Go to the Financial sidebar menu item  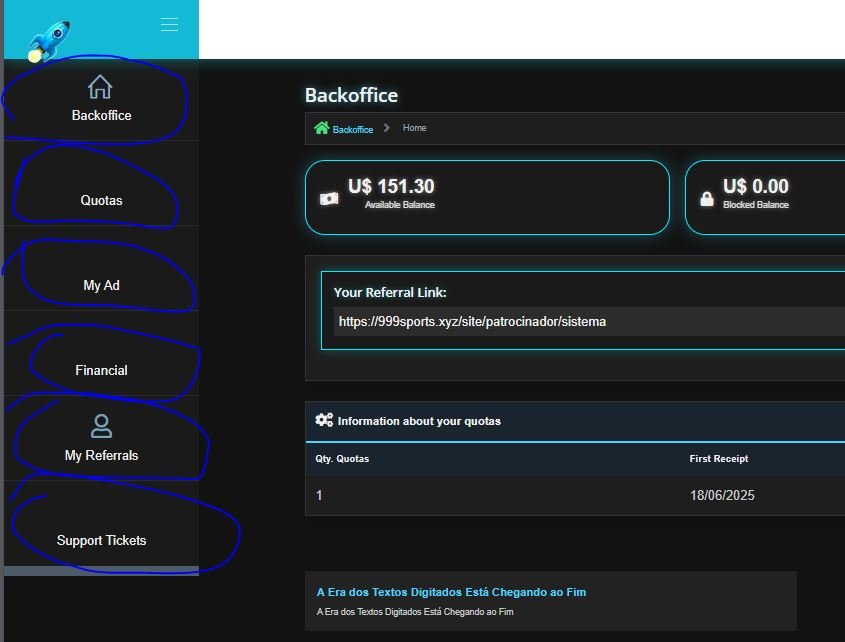pyautogui.click(x=101, y=354)
